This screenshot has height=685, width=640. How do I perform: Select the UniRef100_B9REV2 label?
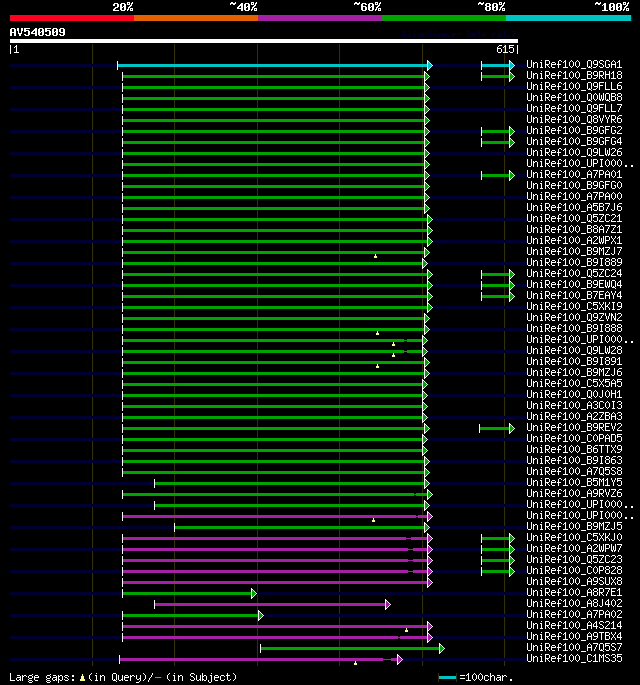[574, 428]
